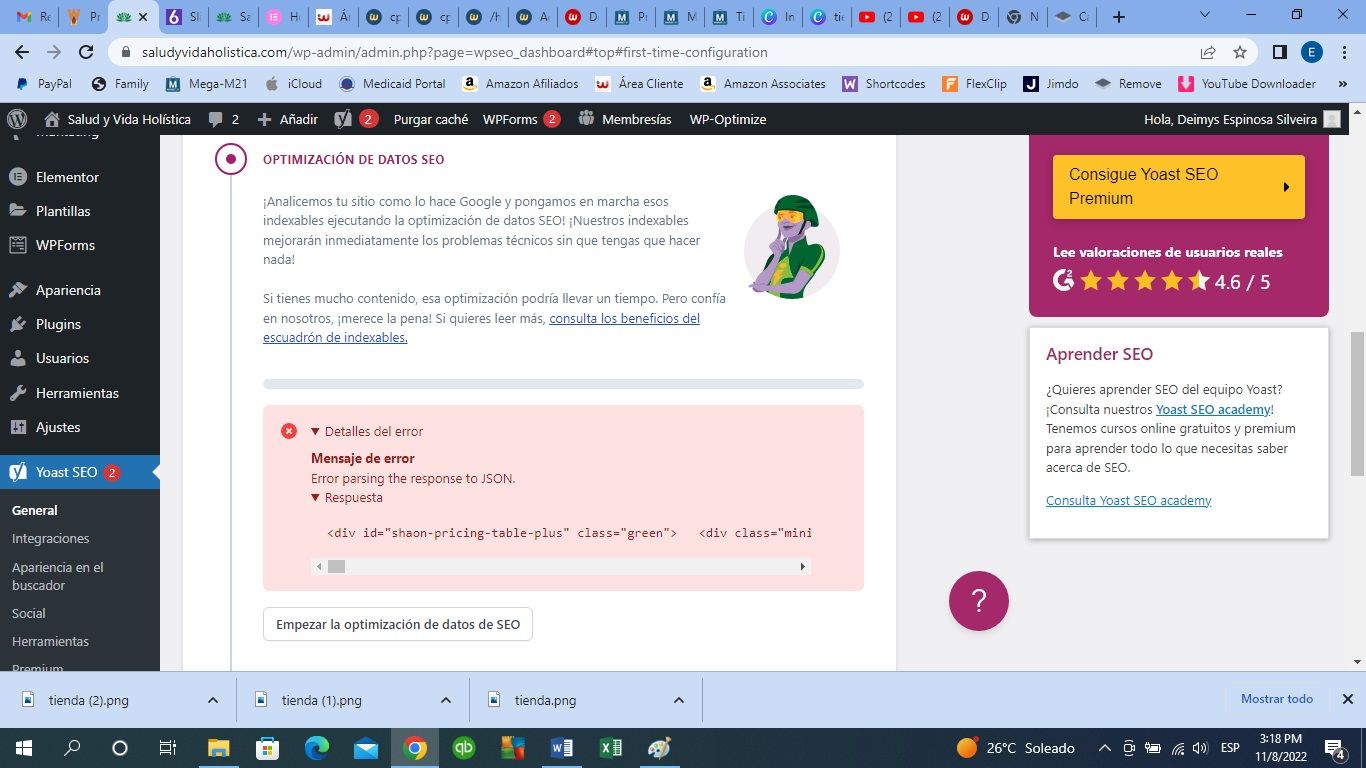This screenshot has width=1366, height=768.
Task: Open options arrow for tienda (1).png download
Action: 446,700
